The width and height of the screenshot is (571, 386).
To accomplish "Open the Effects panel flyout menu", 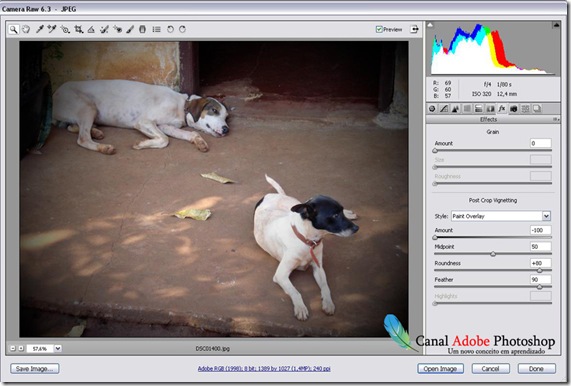I will coord(556,119).
